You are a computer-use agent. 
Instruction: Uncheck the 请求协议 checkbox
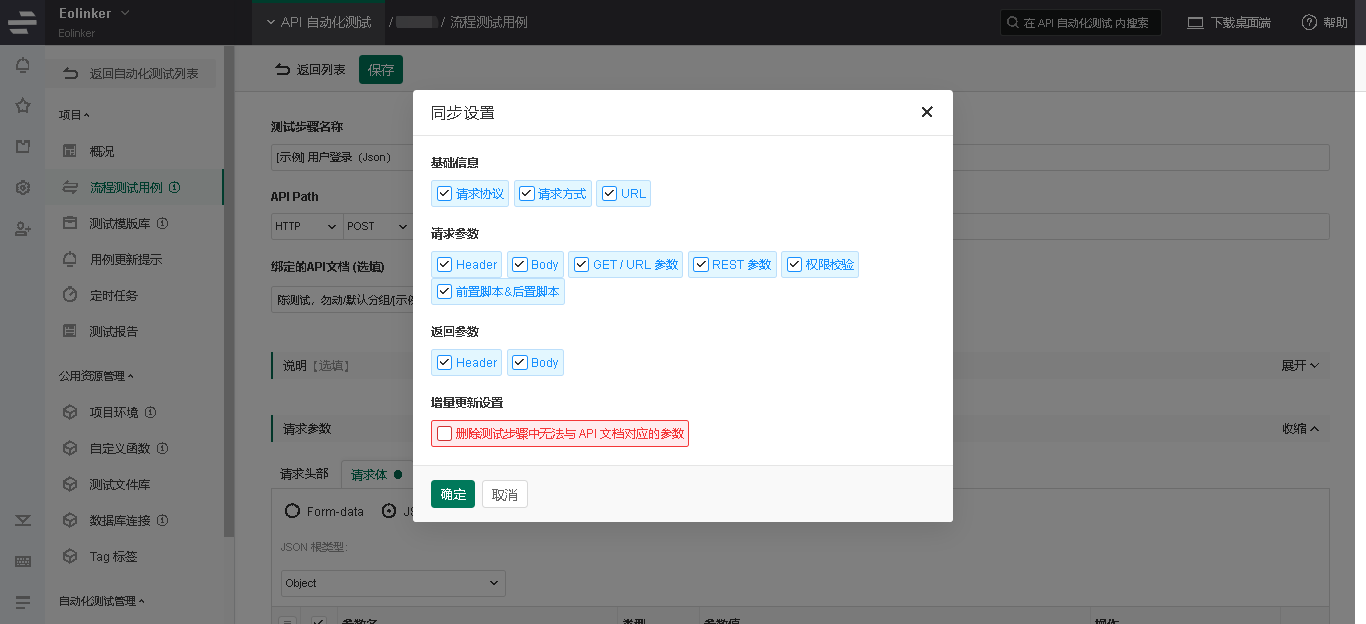445,194
